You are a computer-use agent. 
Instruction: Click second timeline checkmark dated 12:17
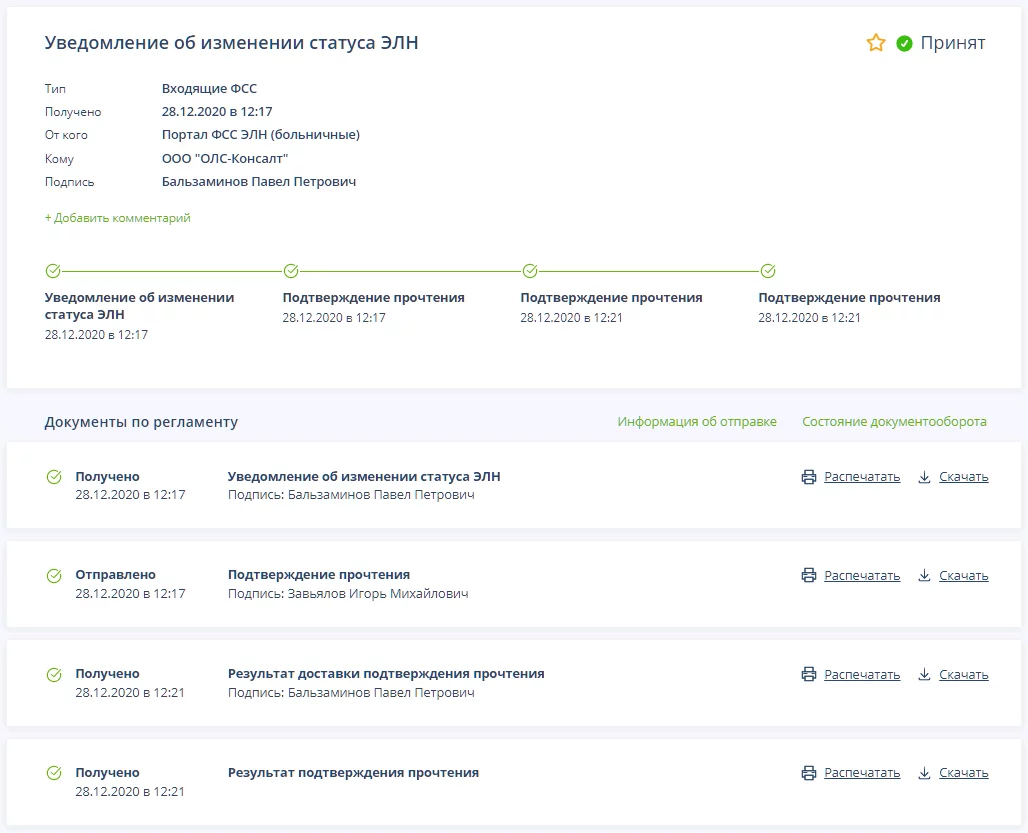[291, 271]
